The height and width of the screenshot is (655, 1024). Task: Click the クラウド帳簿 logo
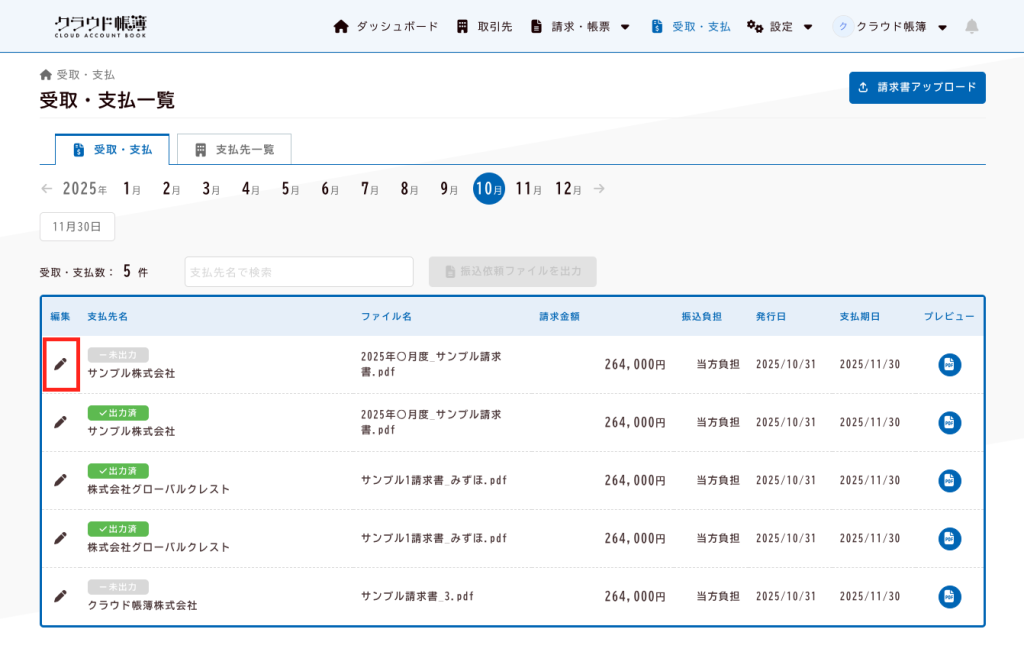click(100, 27)
